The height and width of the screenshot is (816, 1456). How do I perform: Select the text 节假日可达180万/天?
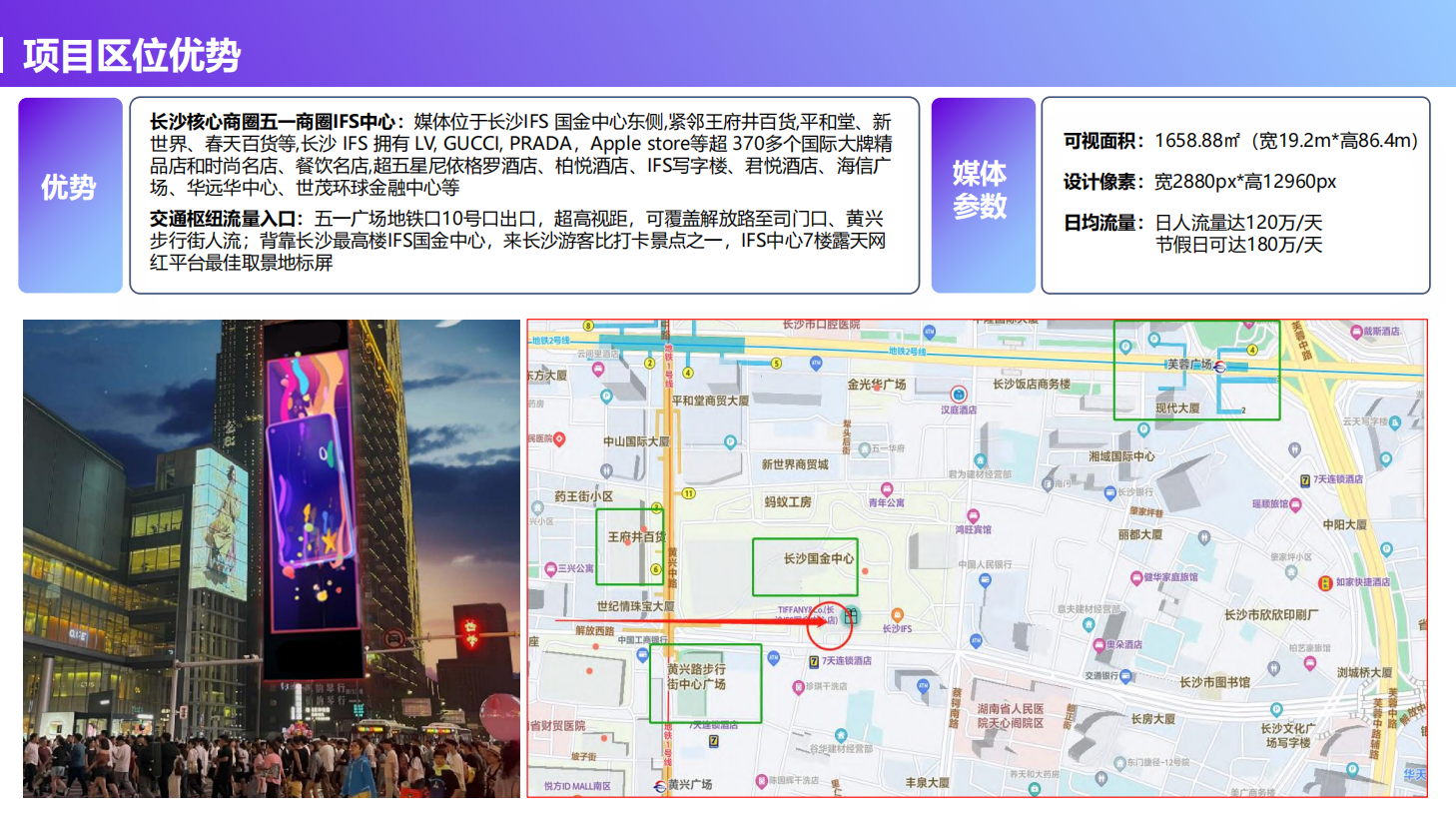pyautogui.click(x=1239, y=245)
